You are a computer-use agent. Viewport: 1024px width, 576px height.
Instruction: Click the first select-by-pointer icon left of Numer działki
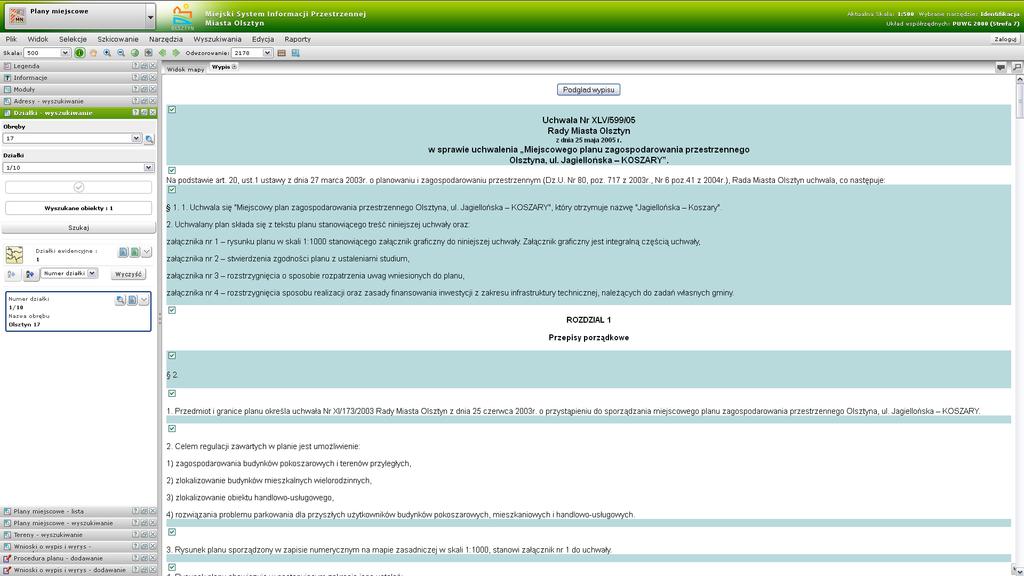point(12,274)
